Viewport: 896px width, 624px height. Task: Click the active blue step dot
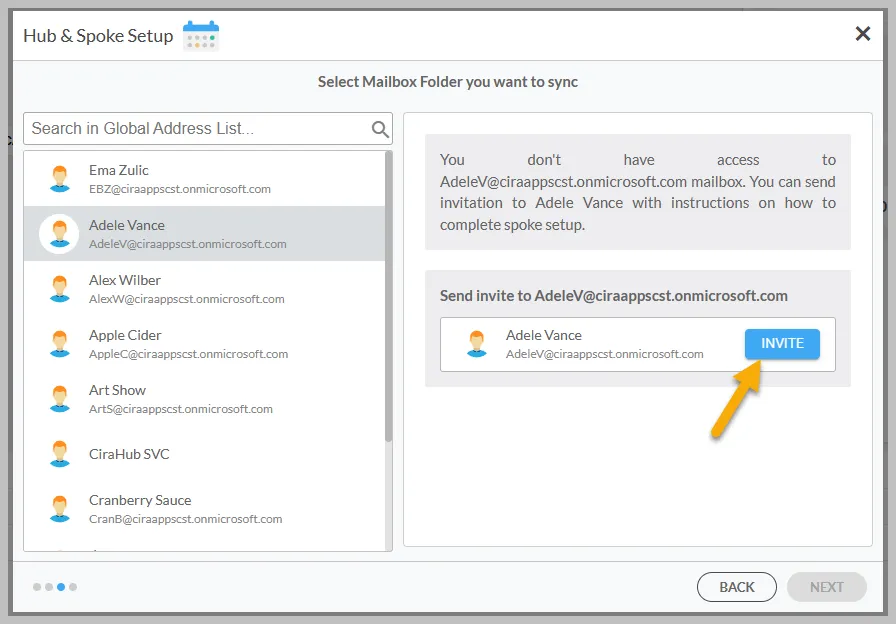pyautogui.click(x=61, y=587)
